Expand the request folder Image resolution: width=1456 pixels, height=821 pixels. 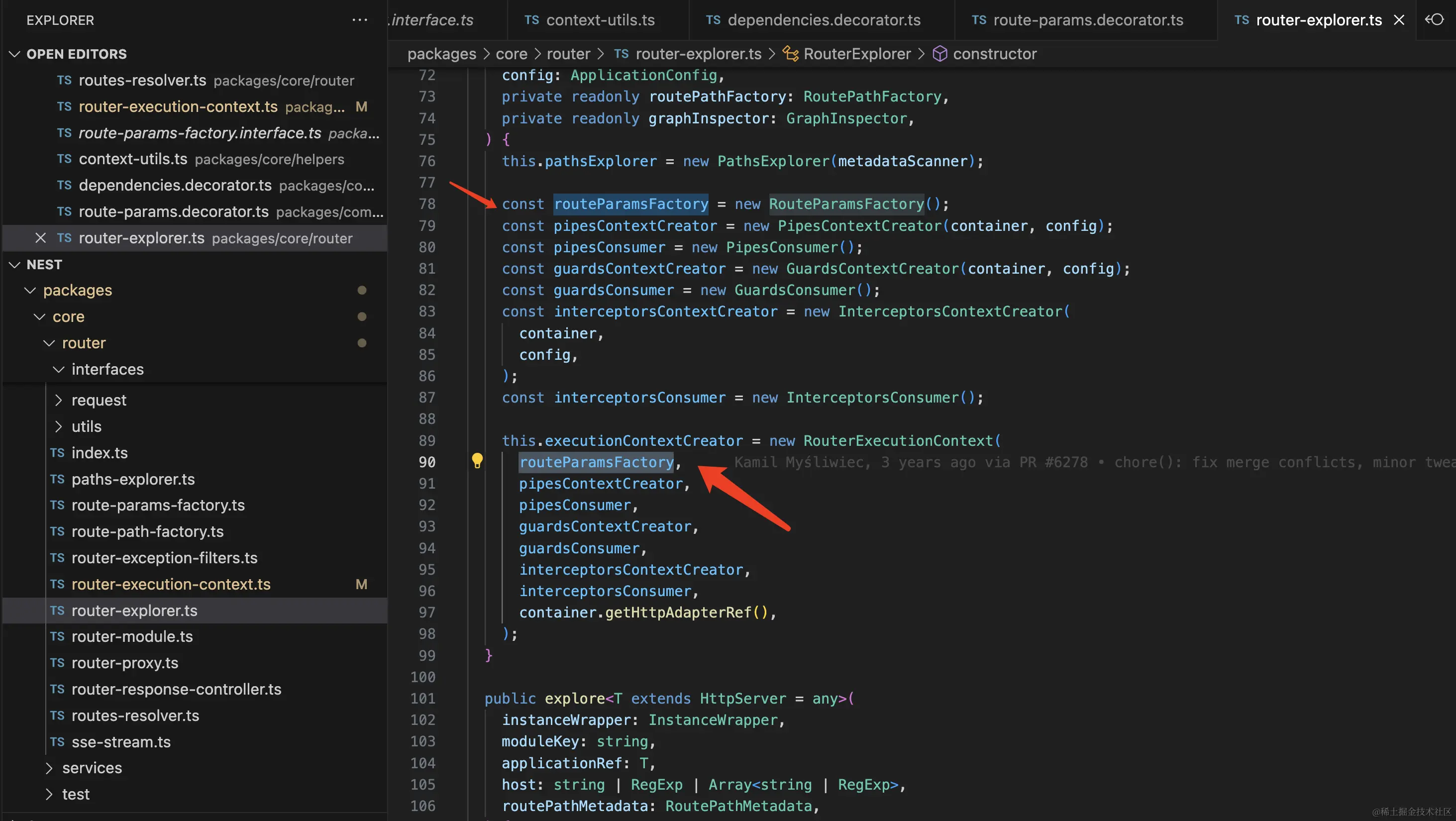pos(58,400)
